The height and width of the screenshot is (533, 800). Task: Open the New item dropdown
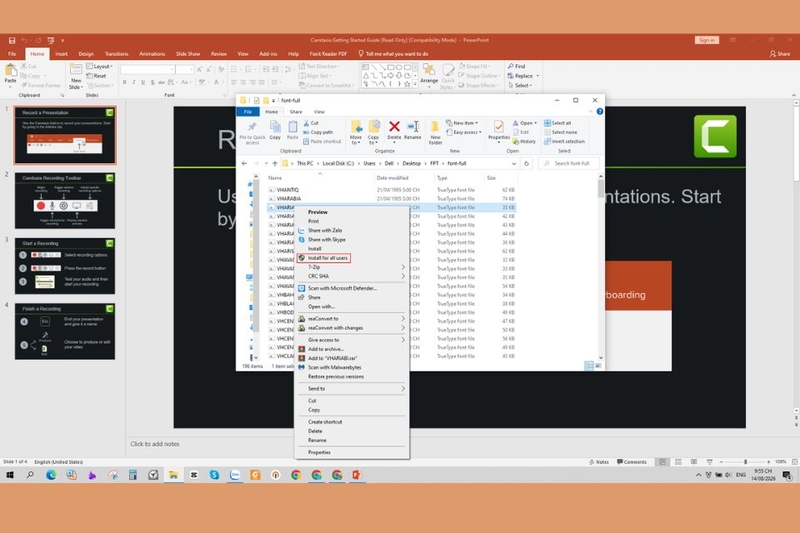click(462, 123)
